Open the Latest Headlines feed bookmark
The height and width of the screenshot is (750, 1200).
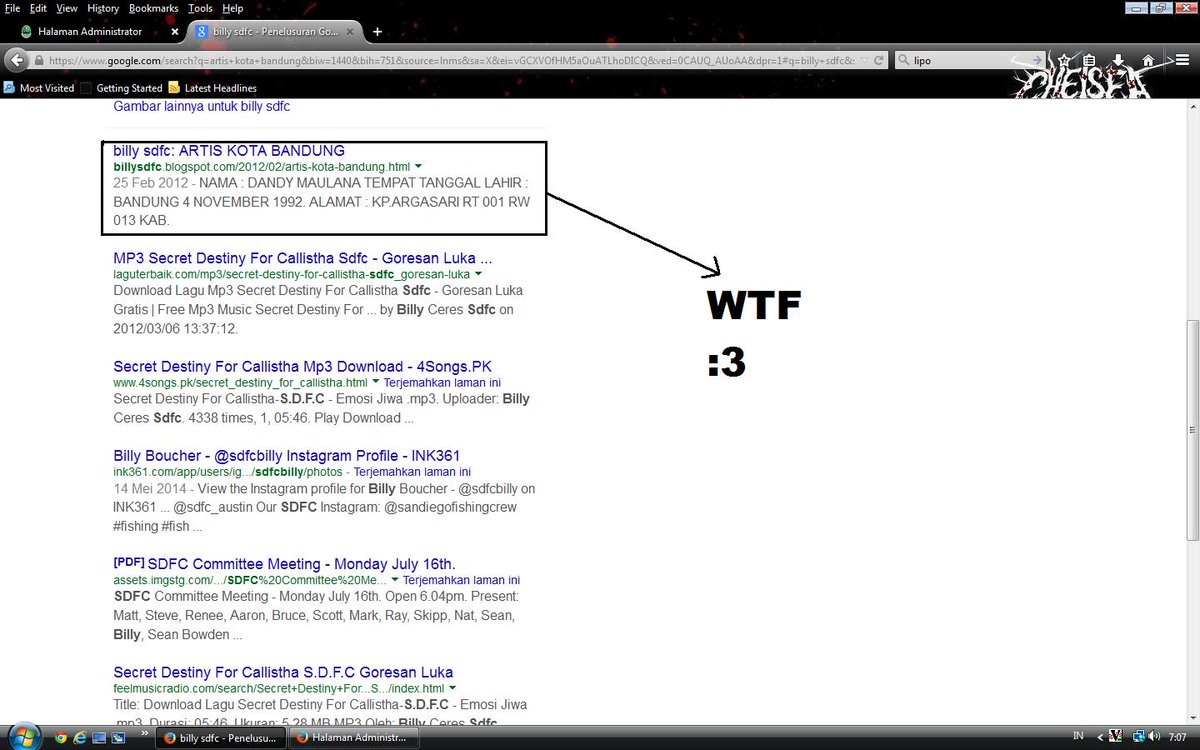point(212,88)
